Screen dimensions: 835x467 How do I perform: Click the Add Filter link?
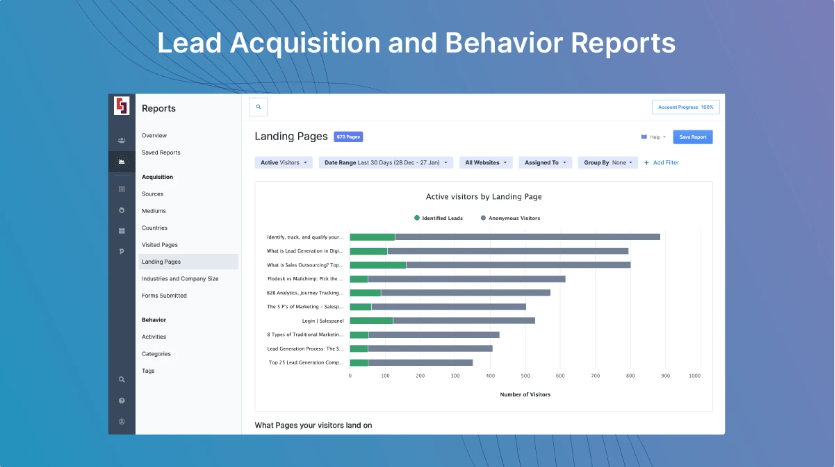click(662, 162)
